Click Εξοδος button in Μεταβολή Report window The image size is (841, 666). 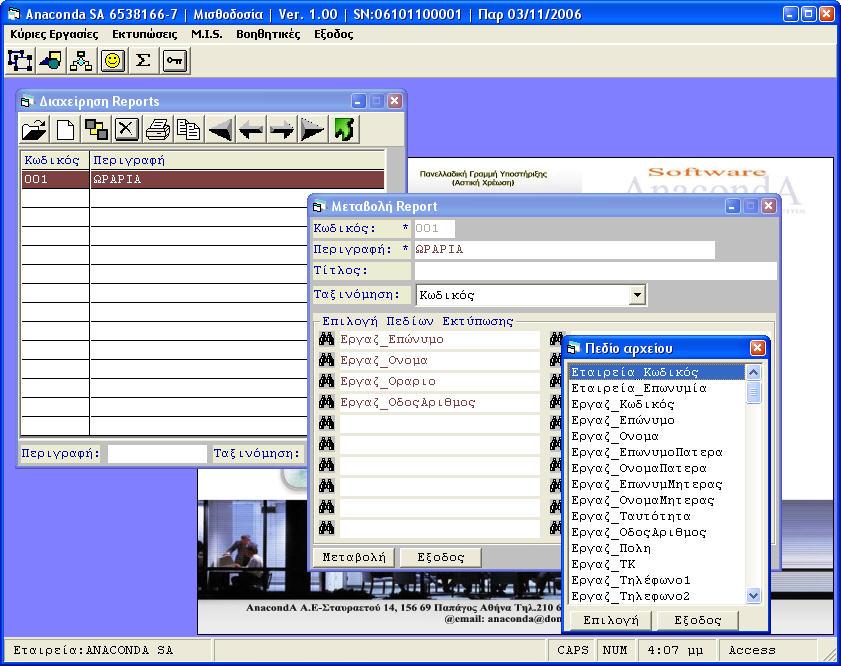[440, 558]
